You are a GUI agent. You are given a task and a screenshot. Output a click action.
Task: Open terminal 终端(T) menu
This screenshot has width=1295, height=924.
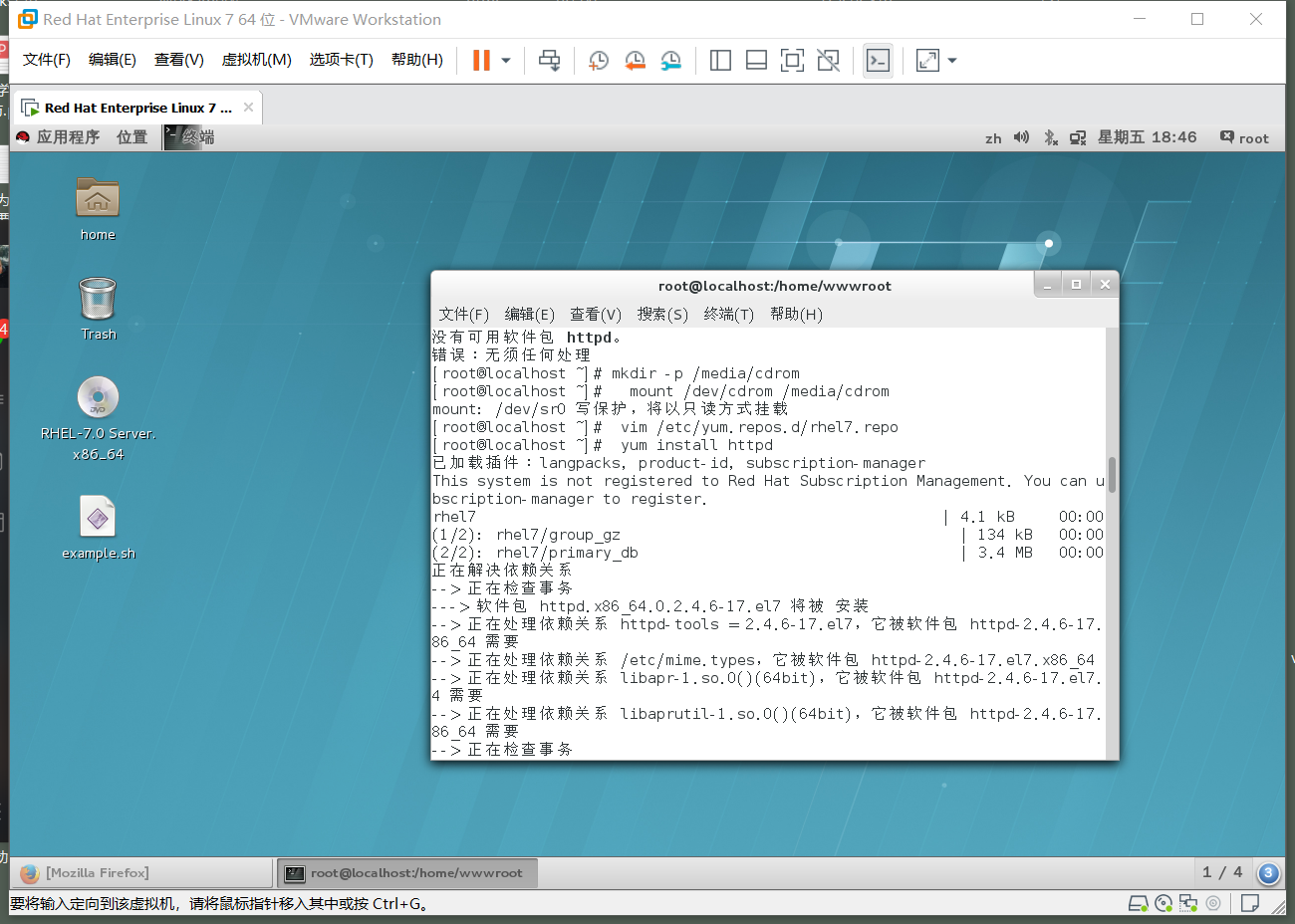[728, 314]
